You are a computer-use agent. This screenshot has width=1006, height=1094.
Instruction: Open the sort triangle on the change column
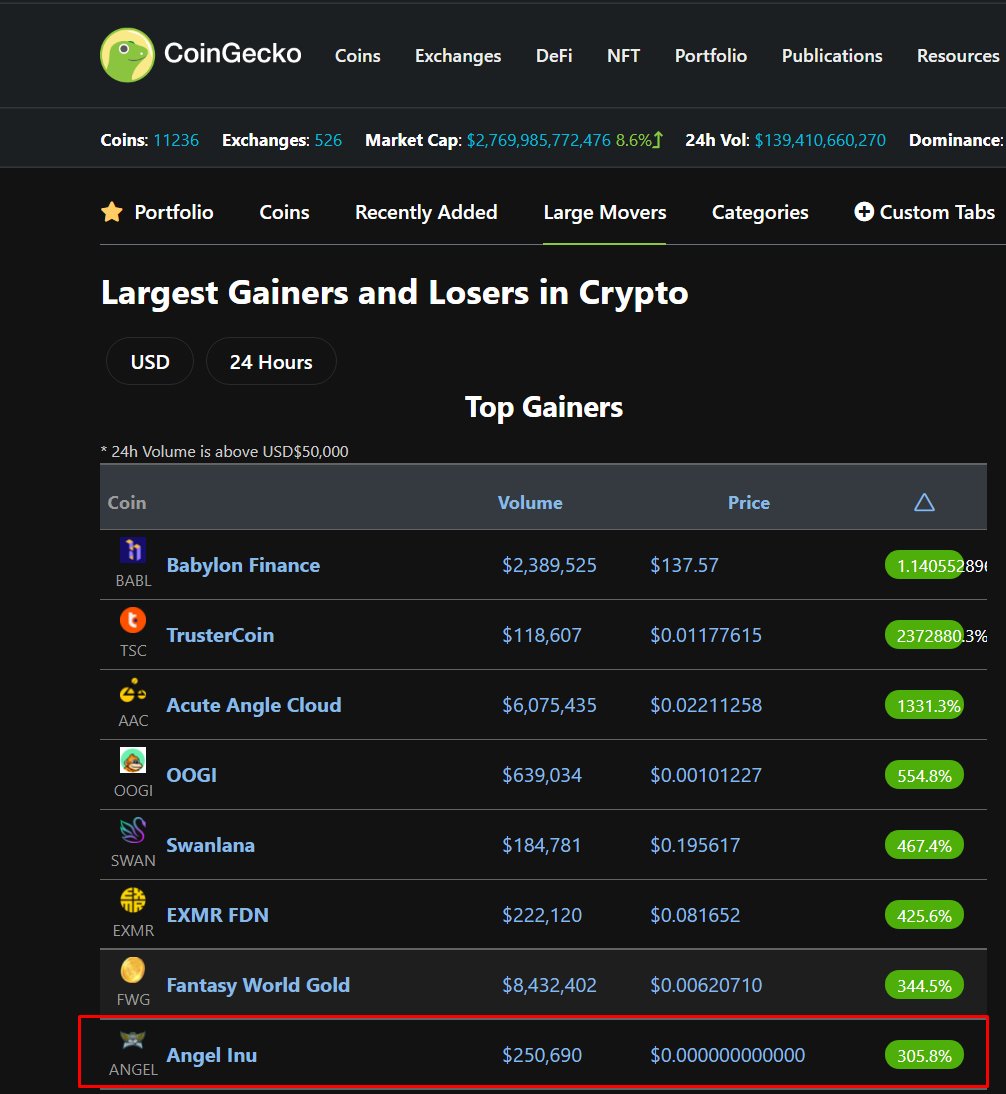(924, 502)
